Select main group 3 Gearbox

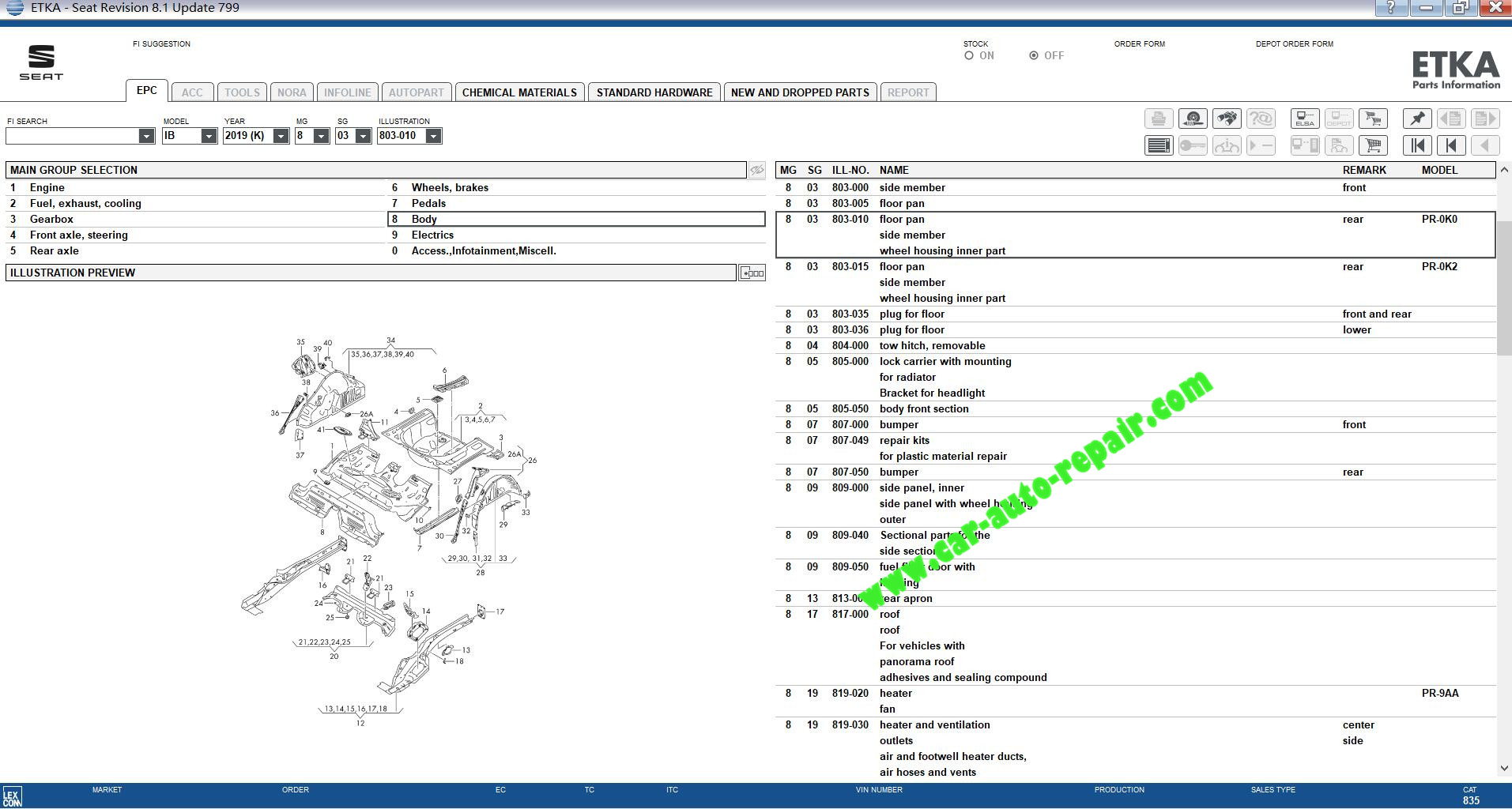click(x=195, y=220)
